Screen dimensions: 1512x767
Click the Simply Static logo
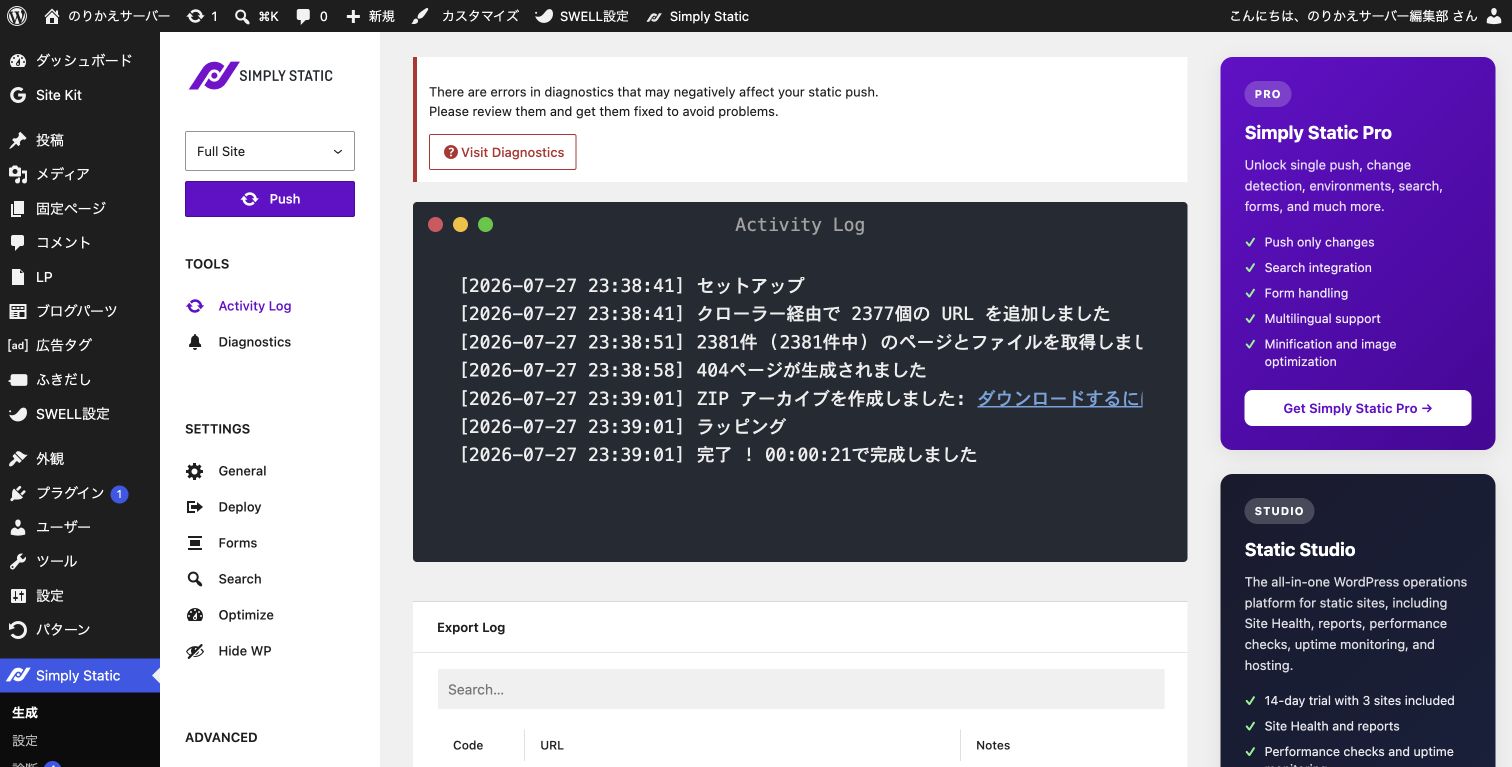(x=261, y=76)
